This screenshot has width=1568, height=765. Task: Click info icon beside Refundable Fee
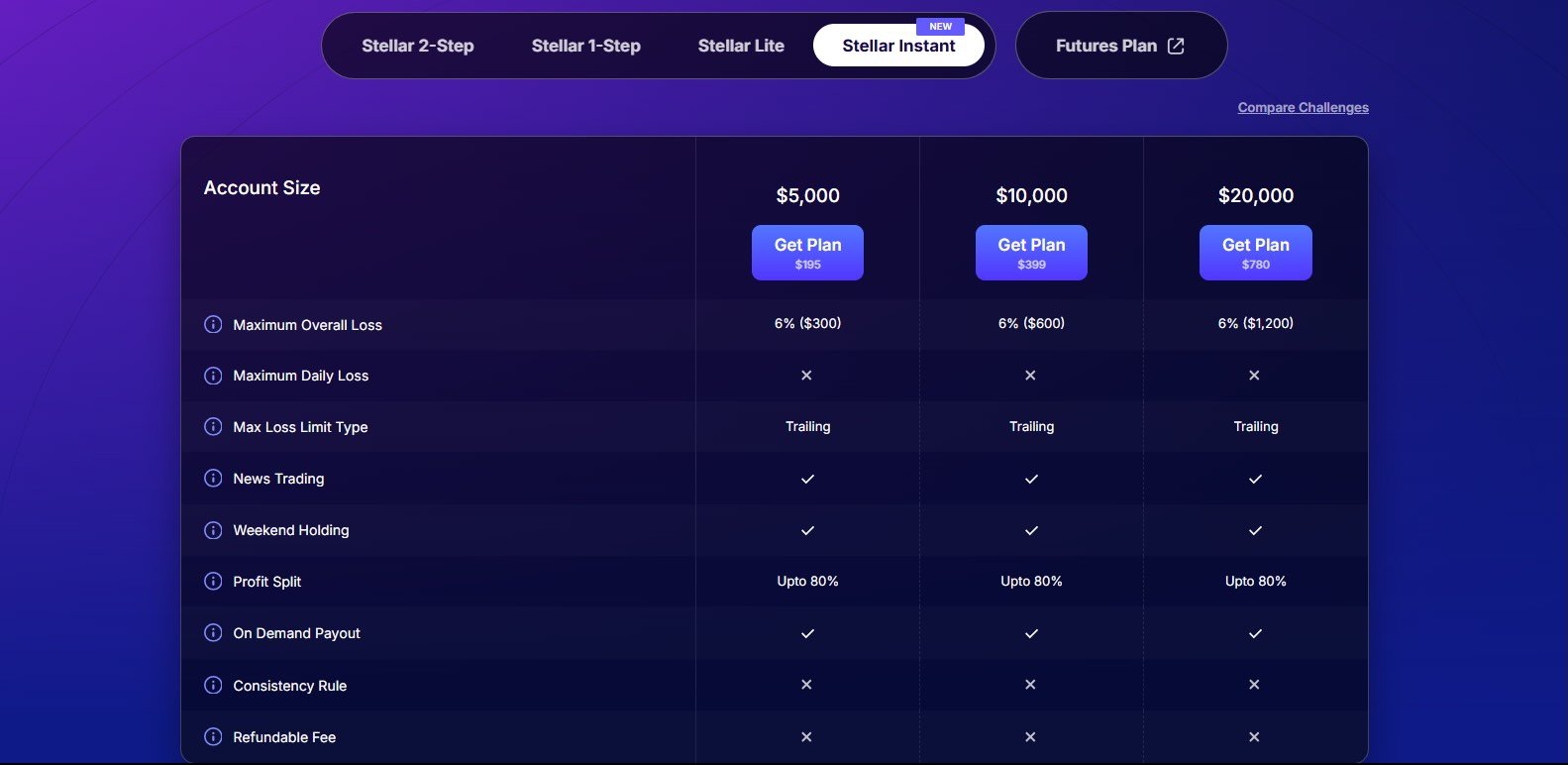coord(213,736)
